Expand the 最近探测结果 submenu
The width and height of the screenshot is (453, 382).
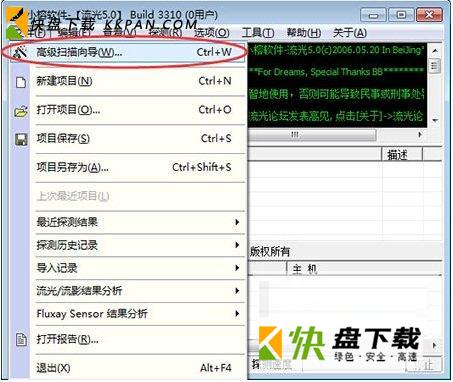[x=138, y=222]
